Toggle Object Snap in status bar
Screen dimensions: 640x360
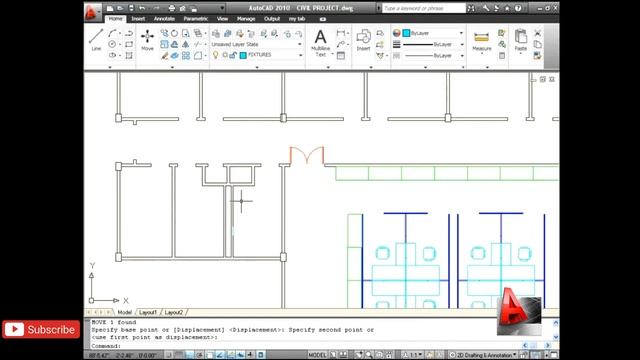pos(210,355)
